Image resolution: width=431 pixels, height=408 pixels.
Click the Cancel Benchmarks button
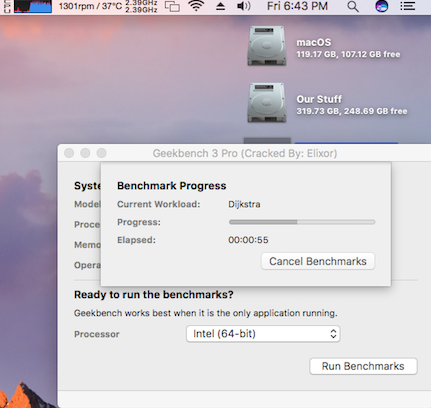tap(318, 261)
